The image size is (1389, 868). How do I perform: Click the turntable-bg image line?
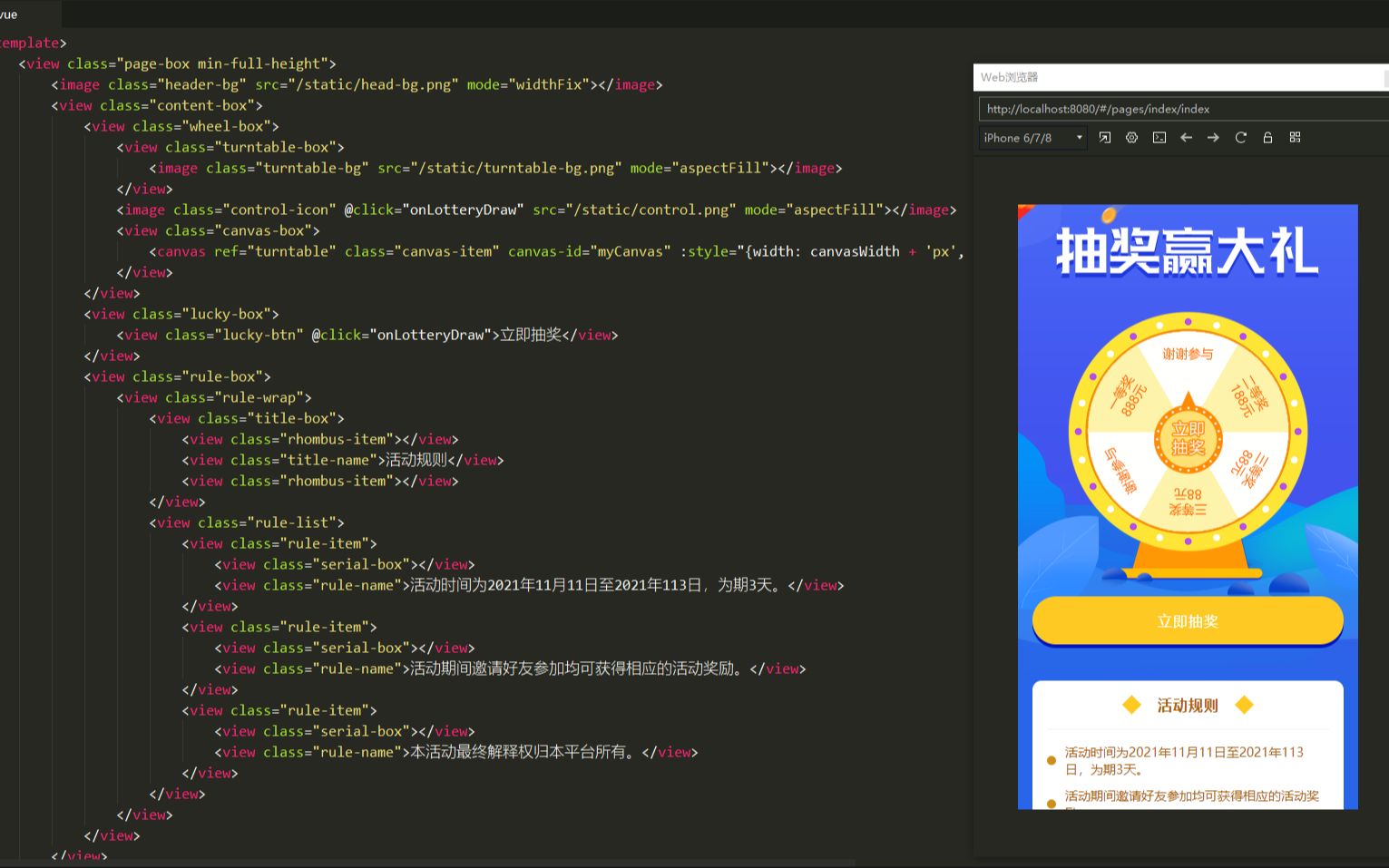(495, 168)
